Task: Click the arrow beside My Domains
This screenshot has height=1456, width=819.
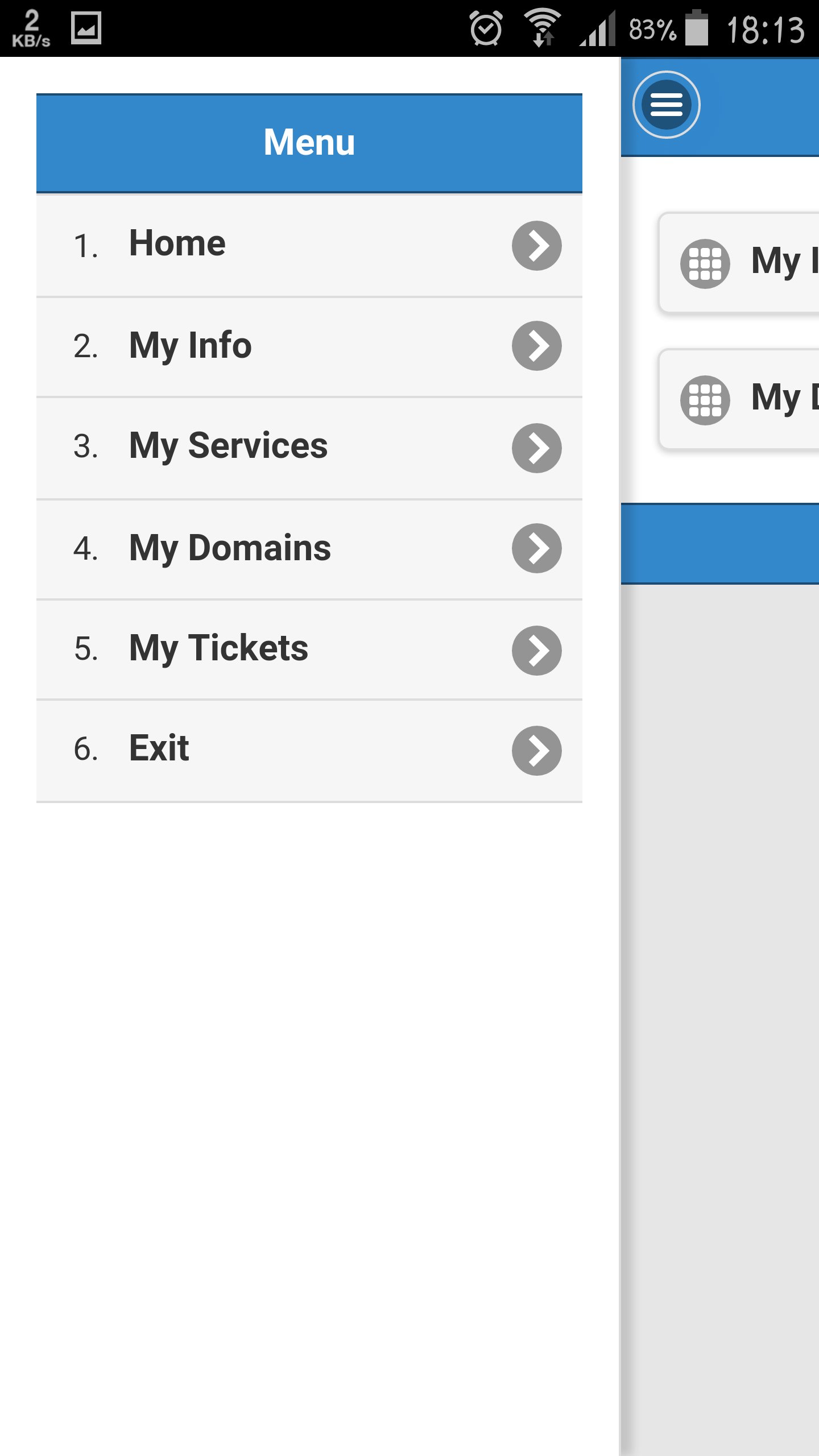Action: (536, 548)
